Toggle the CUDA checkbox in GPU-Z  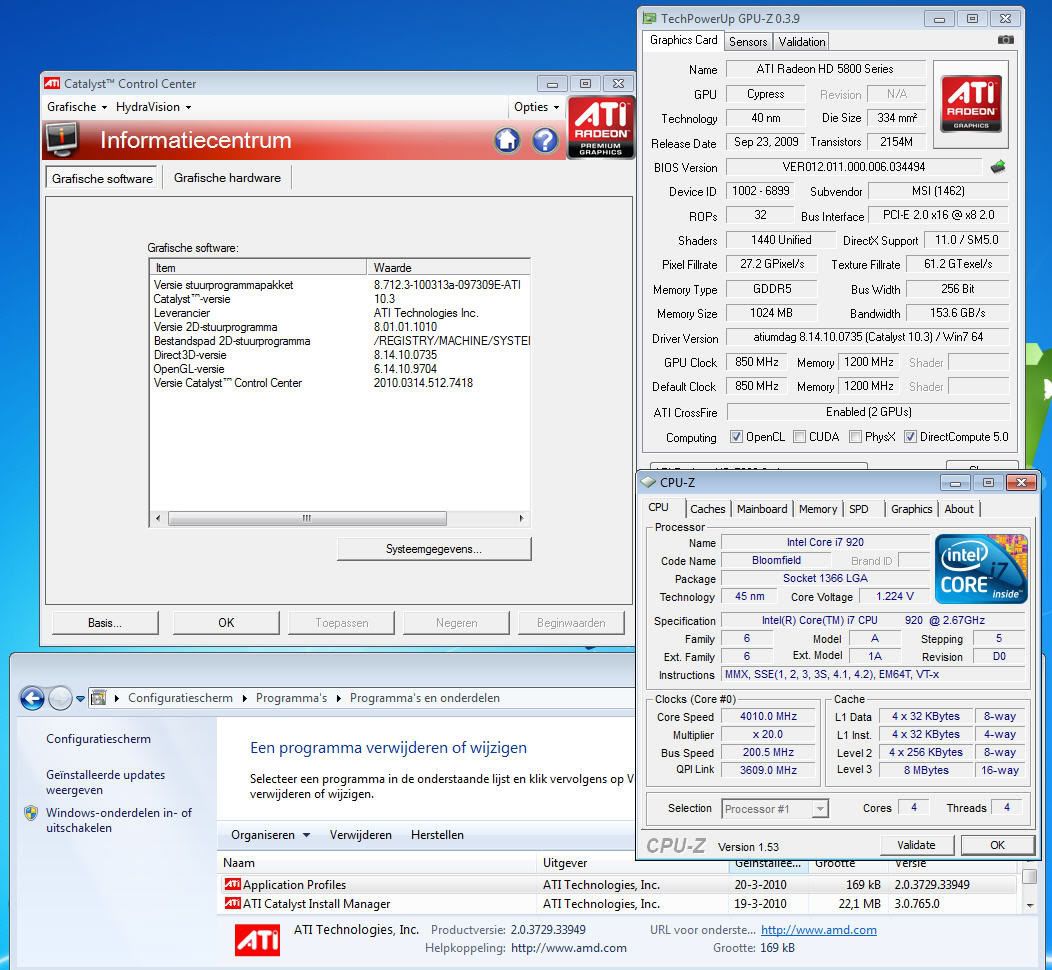click(x=799, y=437)
